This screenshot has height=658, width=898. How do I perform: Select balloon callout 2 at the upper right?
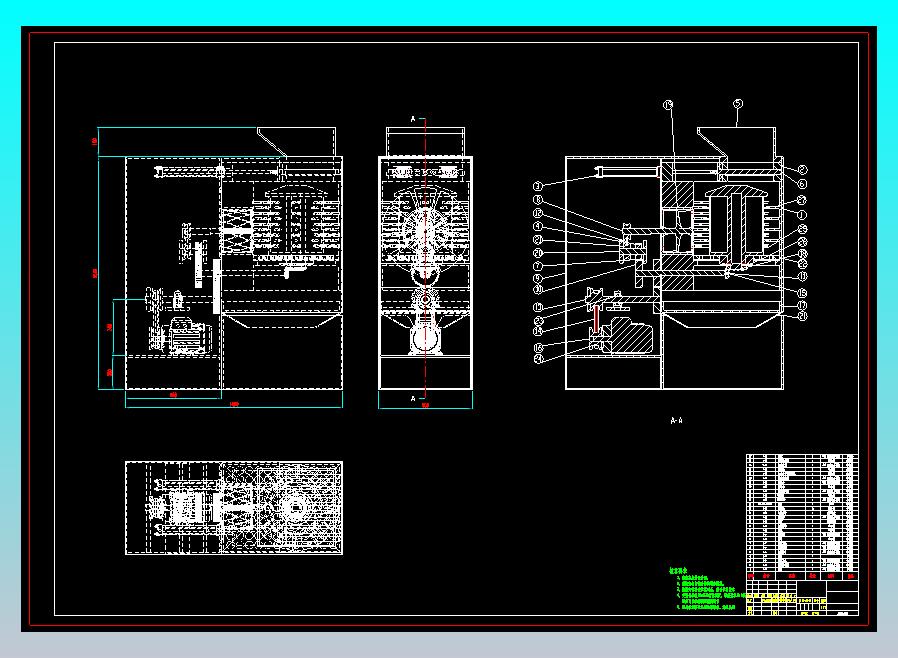(801, 169)
